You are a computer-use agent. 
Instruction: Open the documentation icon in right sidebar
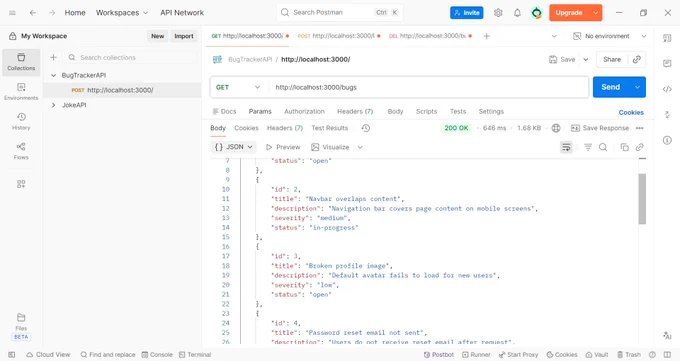click(x=667, y=38)
